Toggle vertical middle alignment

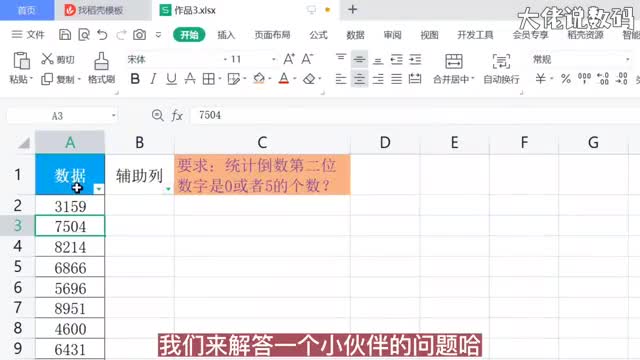click(x=359, y=60)
